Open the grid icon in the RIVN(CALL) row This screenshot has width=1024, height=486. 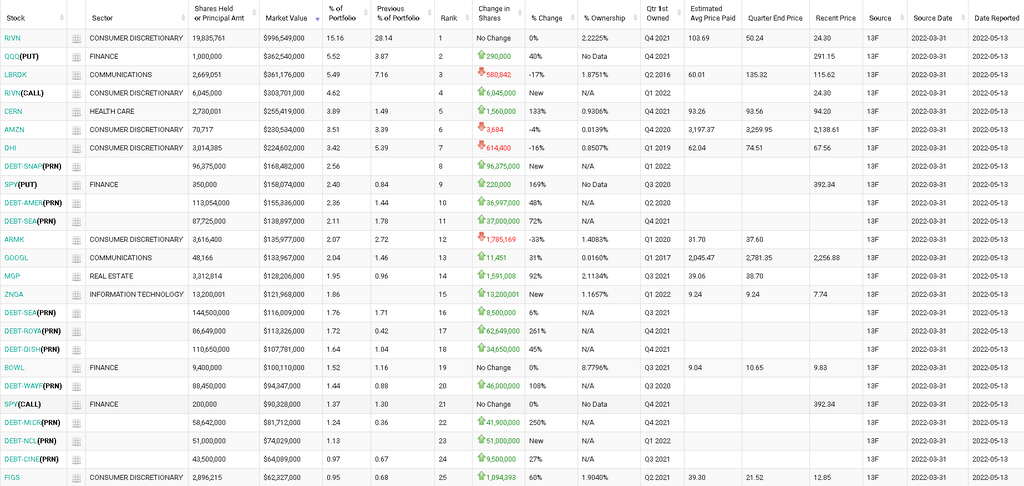coord(76,94)
